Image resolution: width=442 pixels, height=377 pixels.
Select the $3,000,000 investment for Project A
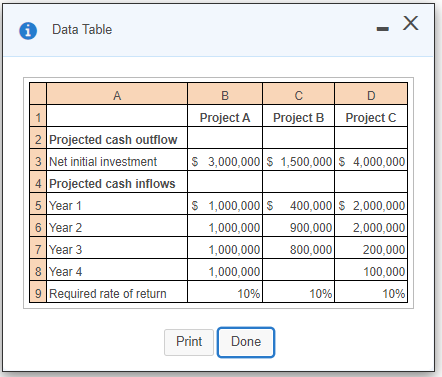click(x=225, y=160)
